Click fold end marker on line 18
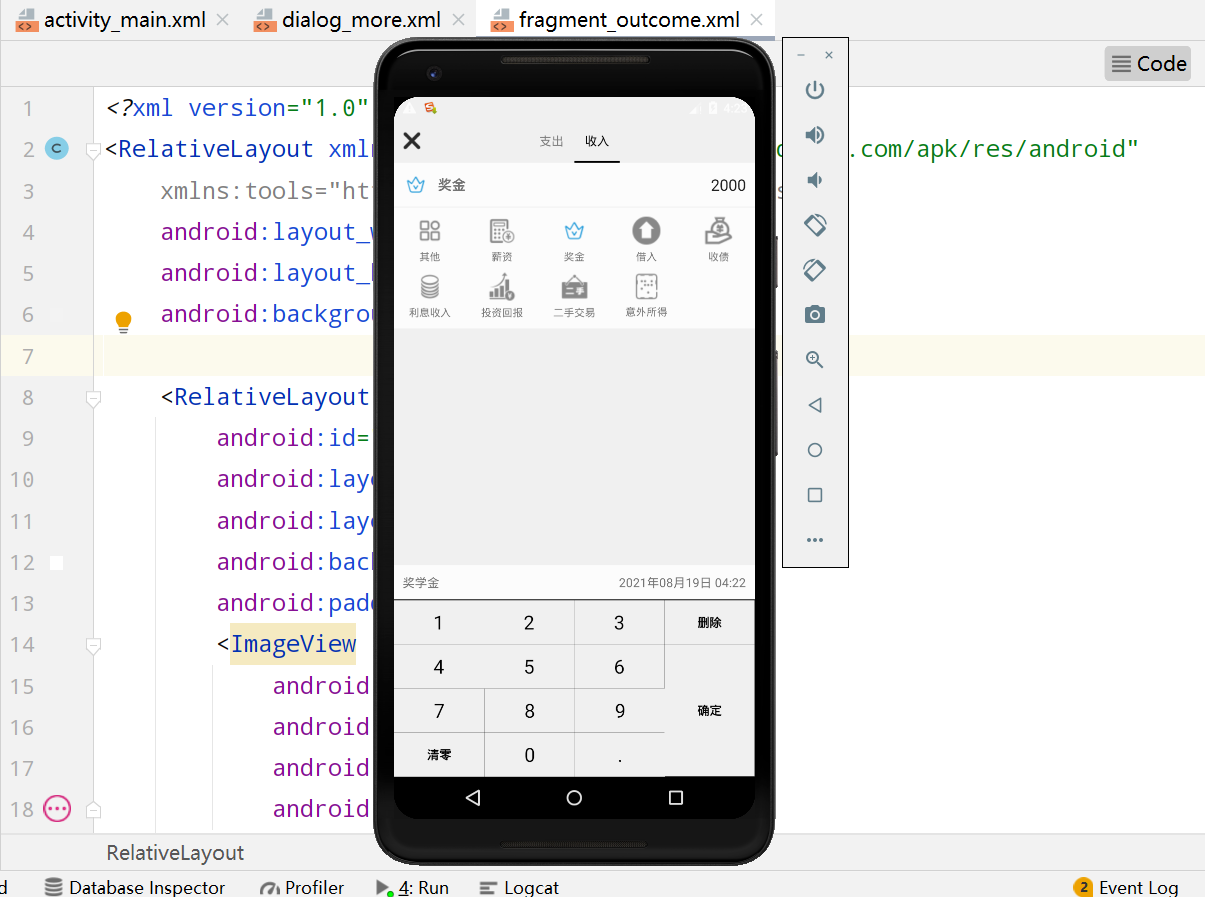Screen dimensions: 1205x897 93,809
